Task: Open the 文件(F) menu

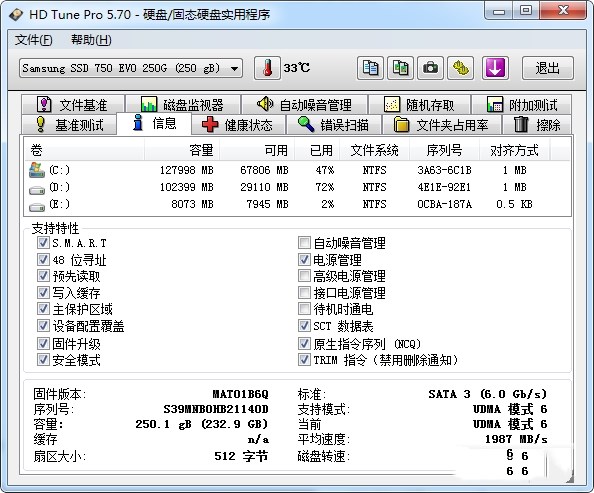Action: [33, 40]
